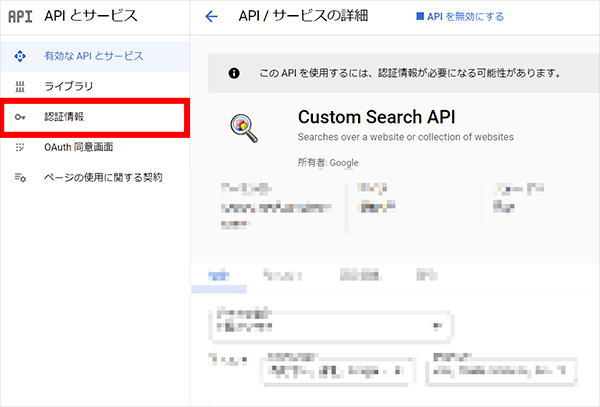Open OAuth 同意画面 in the sidebar

pos(95,147)
